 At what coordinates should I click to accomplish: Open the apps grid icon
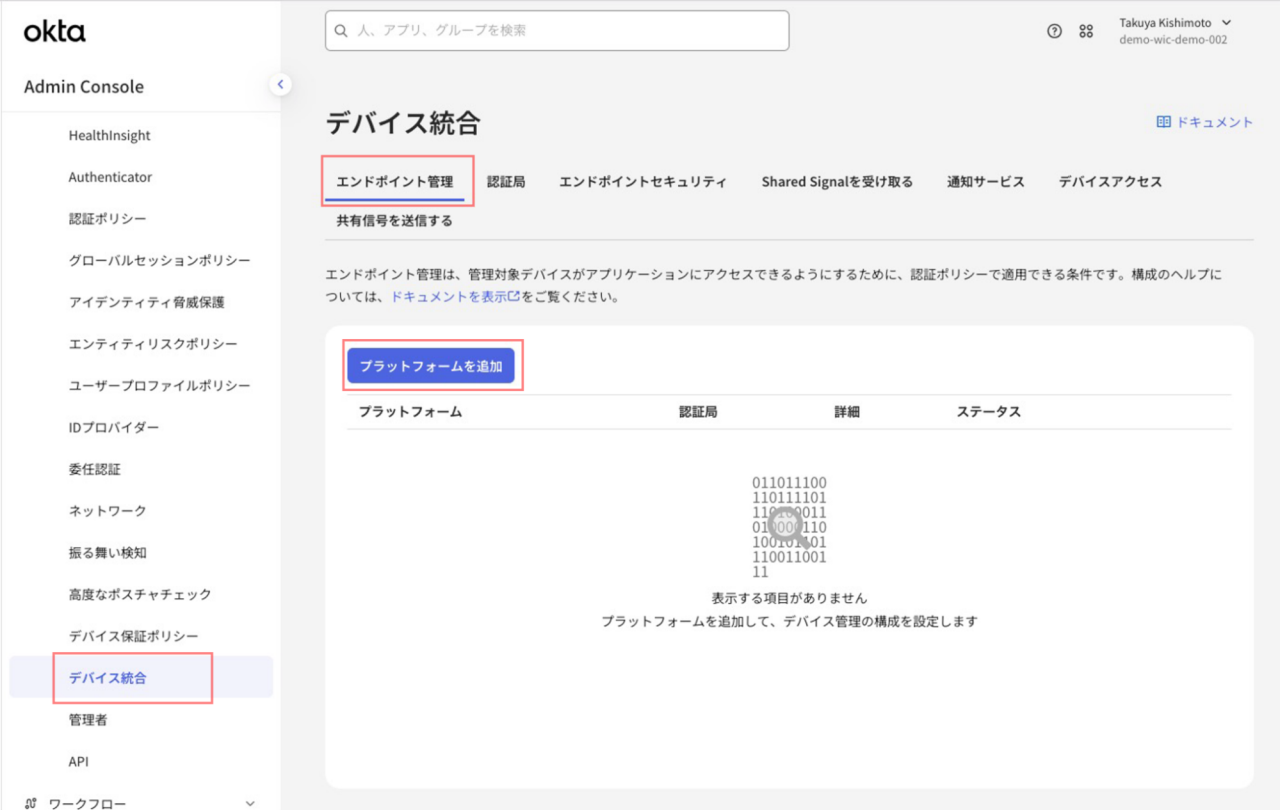(x=1086, y=31)
